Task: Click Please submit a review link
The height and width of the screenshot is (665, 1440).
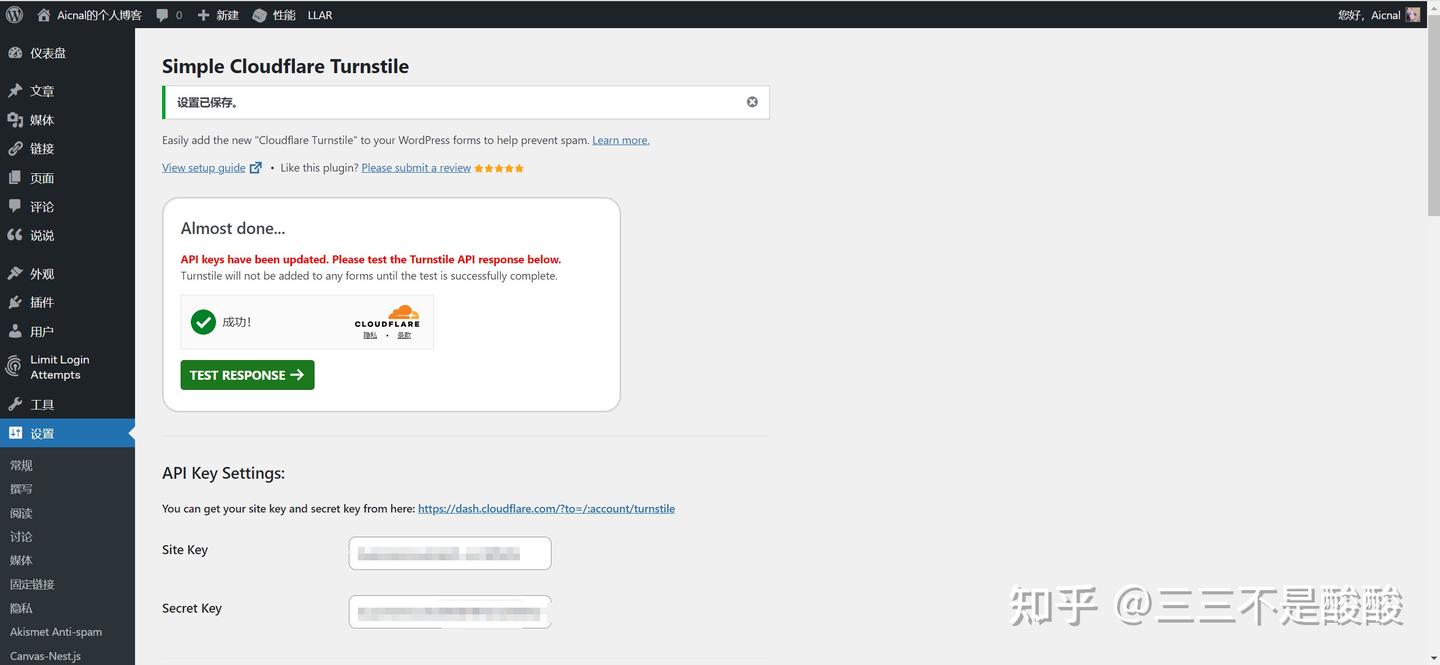Action: 416,168
